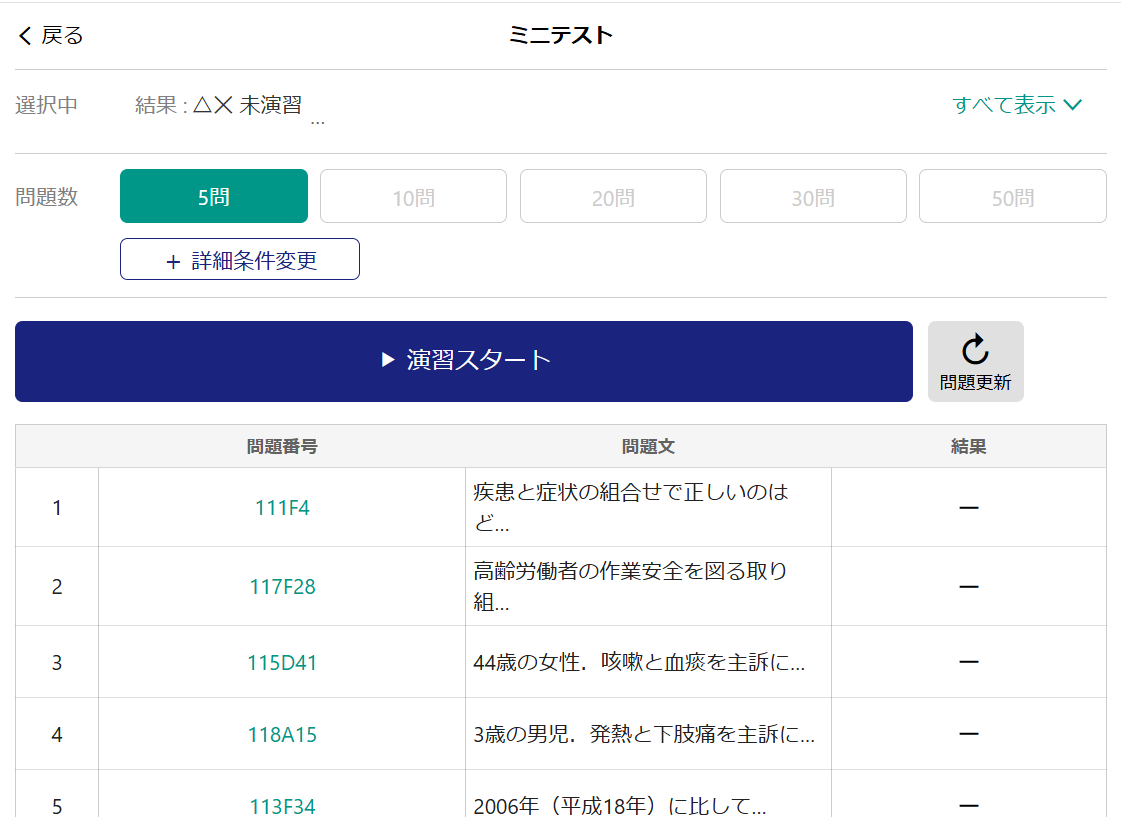Viewport: 1121px width, 817px height.
Task: Click the ellipsis under selected conditions
Action: [317, 122]
